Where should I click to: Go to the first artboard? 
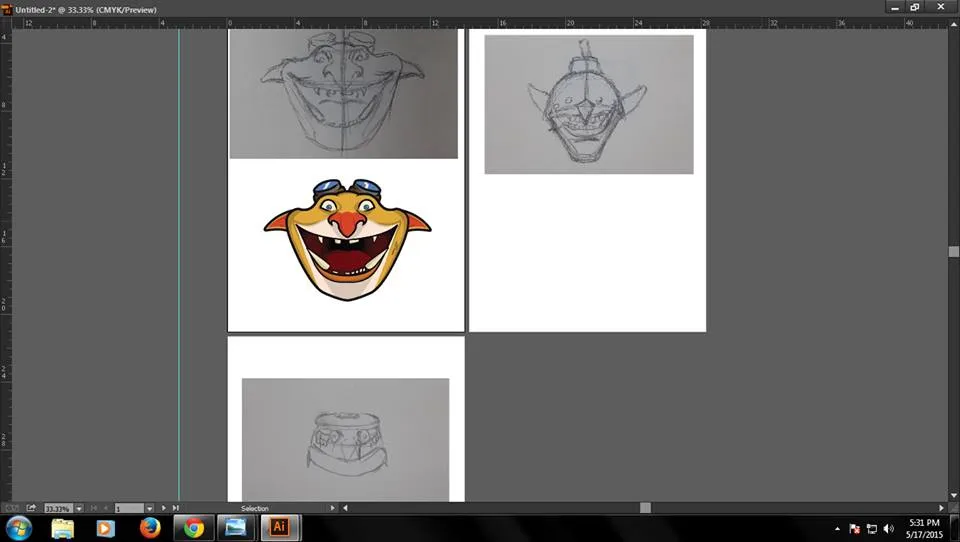[x=94, y=508]
